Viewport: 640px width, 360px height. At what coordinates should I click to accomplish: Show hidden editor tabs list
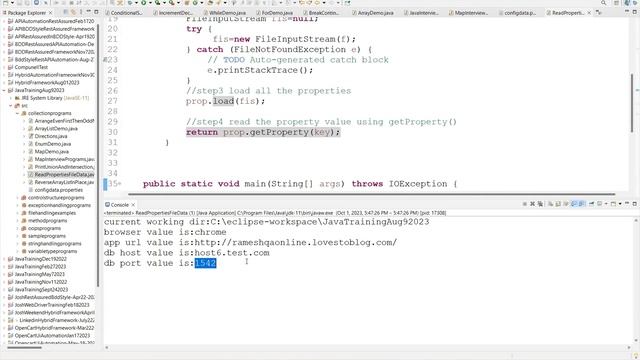(599, 13)
